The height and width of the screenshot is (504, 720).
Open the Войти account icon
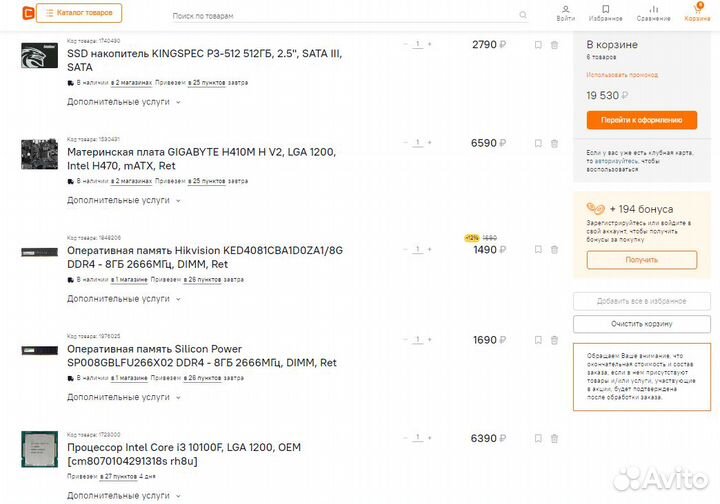pyautogui.click(x=566, y=13)
